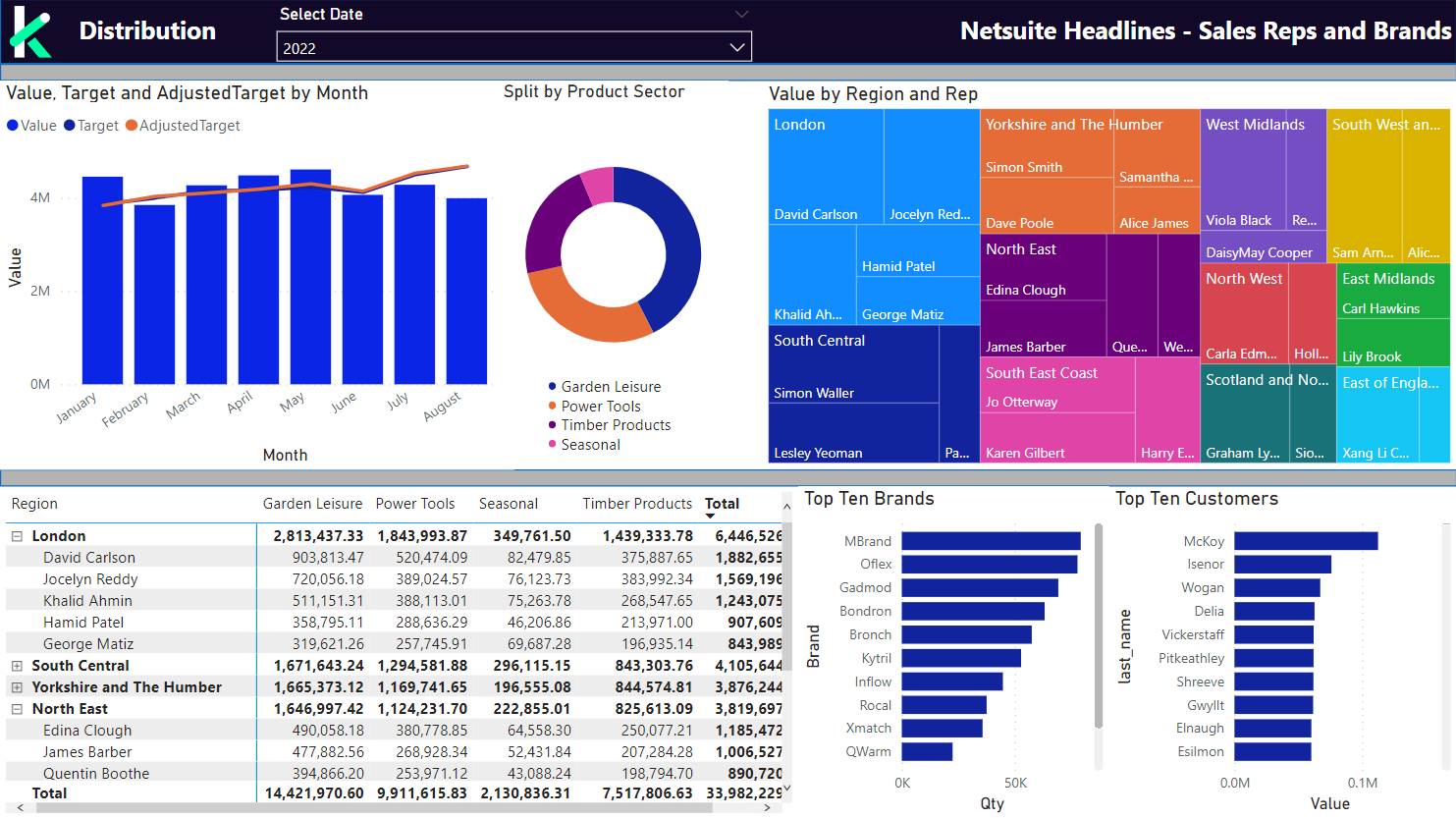Click the Target legend marker
This screenshot has width=1456, height=818.
point(70,126)
